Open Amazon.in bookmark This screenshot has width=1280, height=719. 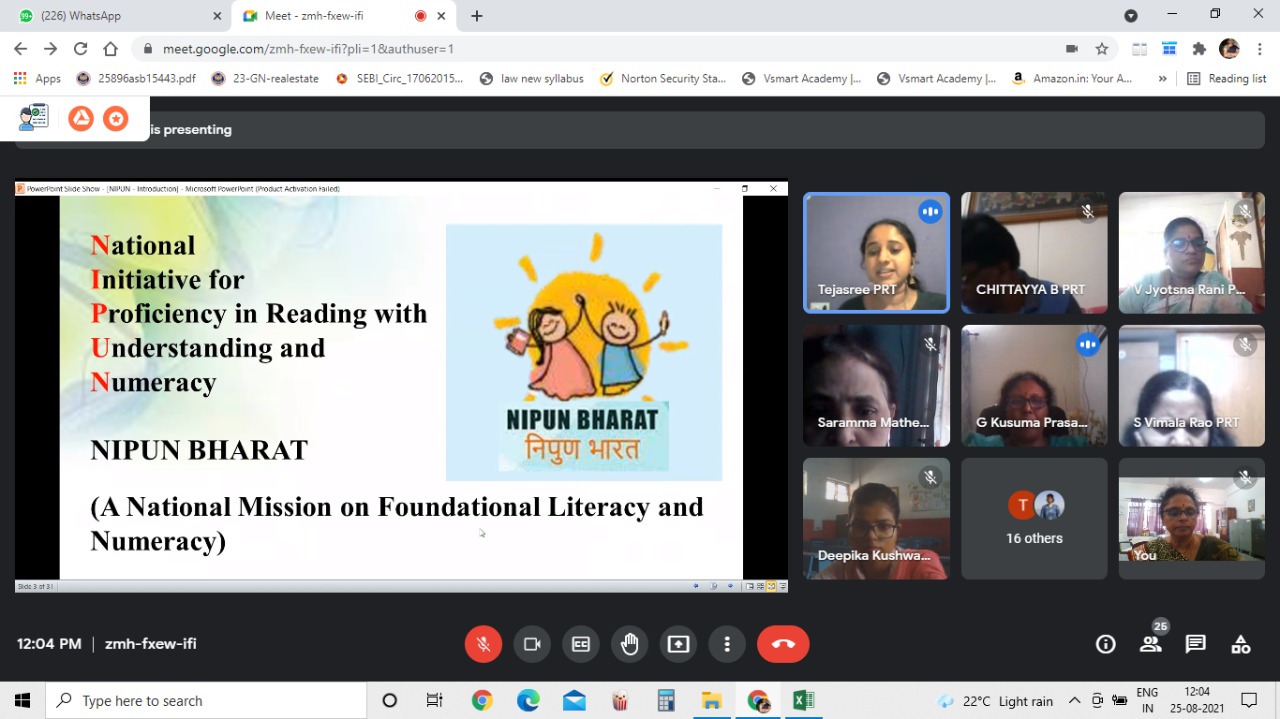point(1072,78)
